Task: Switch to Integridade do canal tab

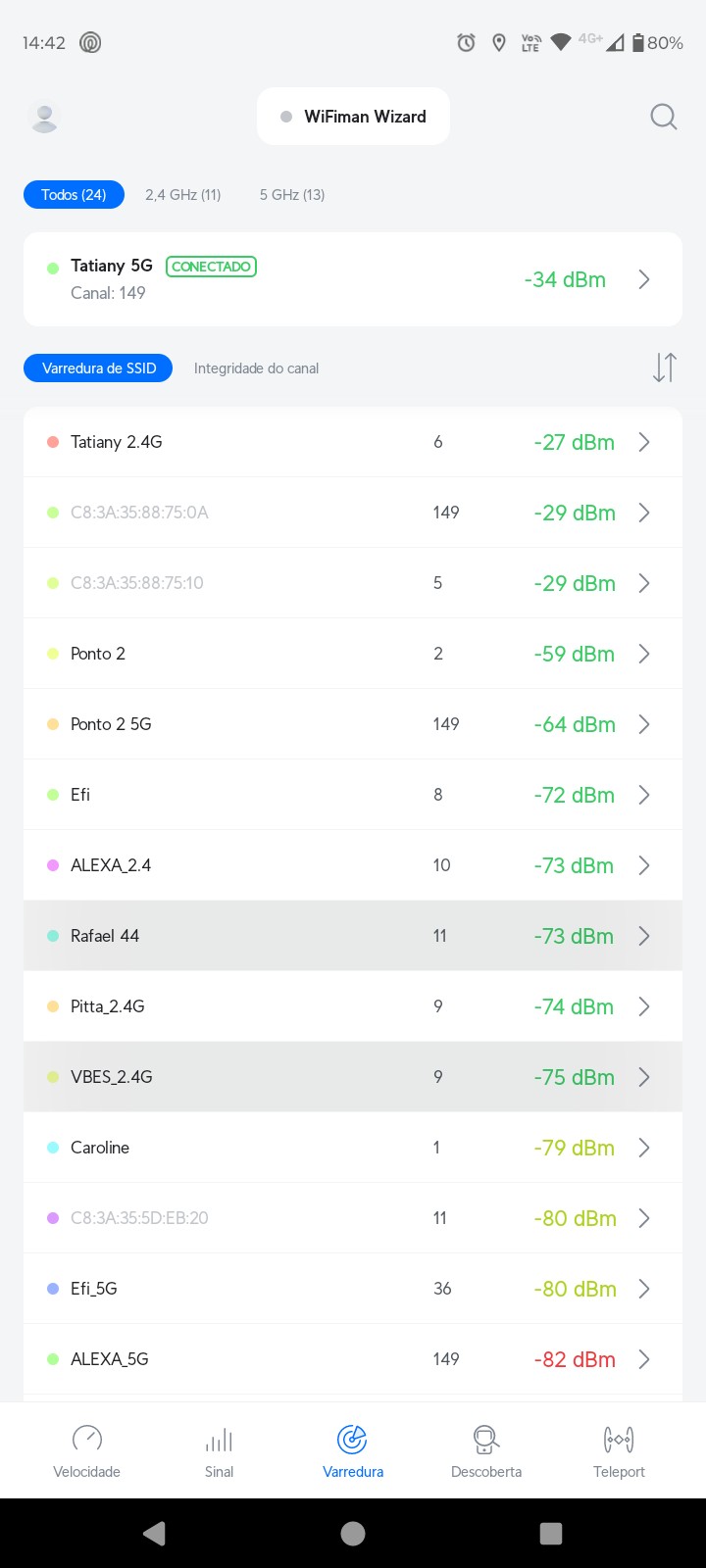Action: click(x=256, y=368)
